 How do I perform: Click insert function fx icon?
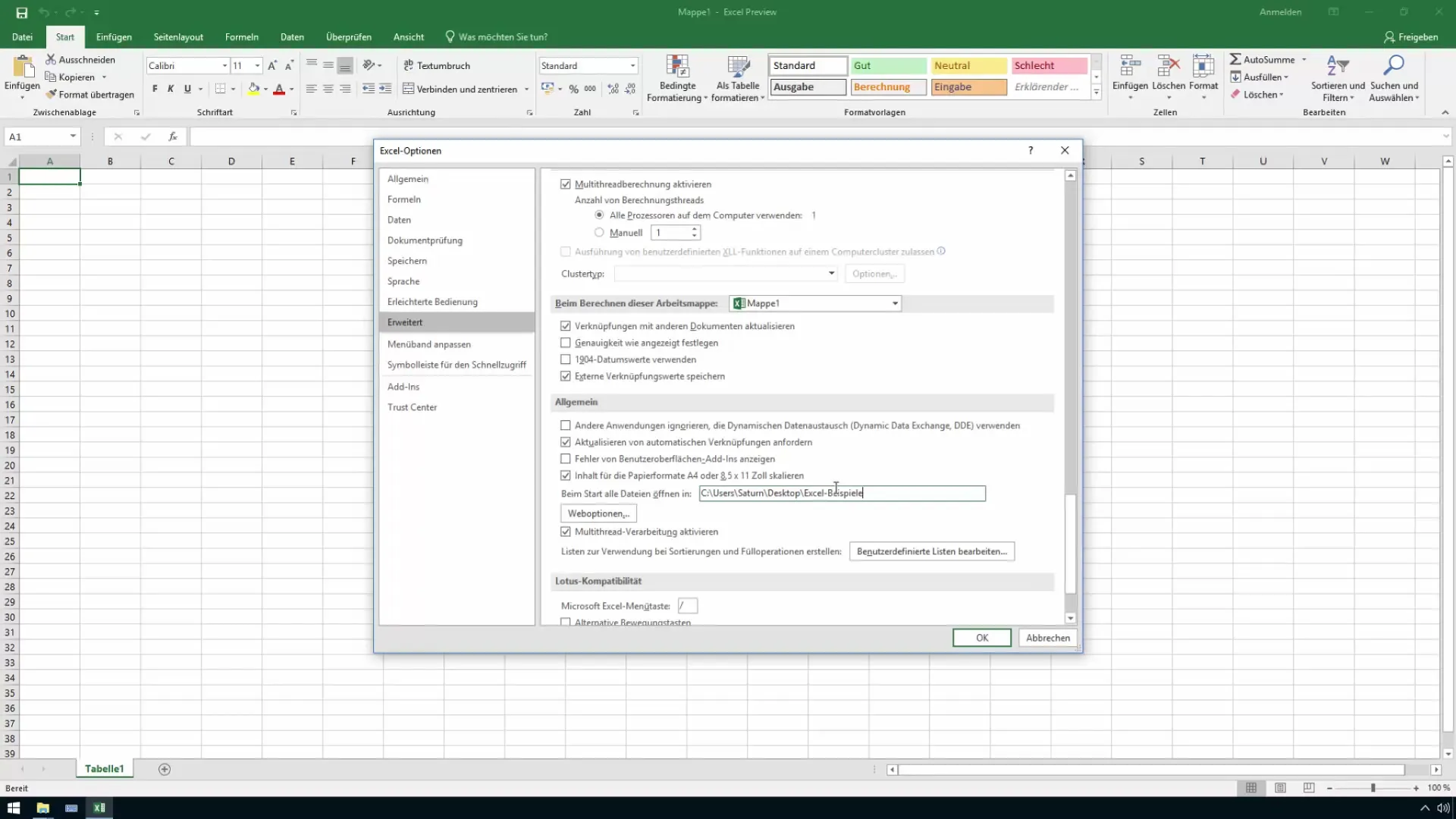pyautogui.click(x=173, y=136)
